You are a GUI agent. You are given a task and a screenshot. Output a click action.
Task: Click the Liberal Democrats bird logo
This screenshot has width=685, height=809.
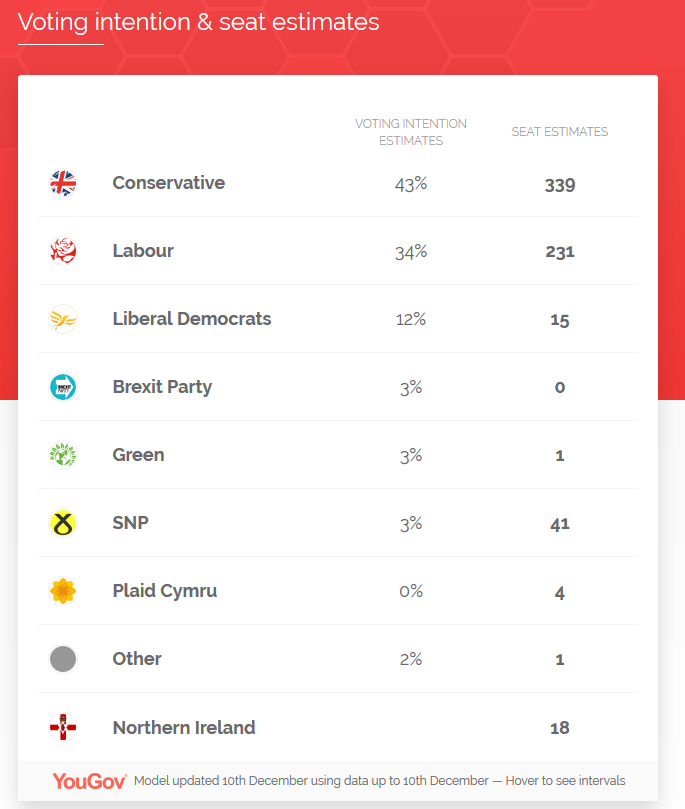(63, 319)
